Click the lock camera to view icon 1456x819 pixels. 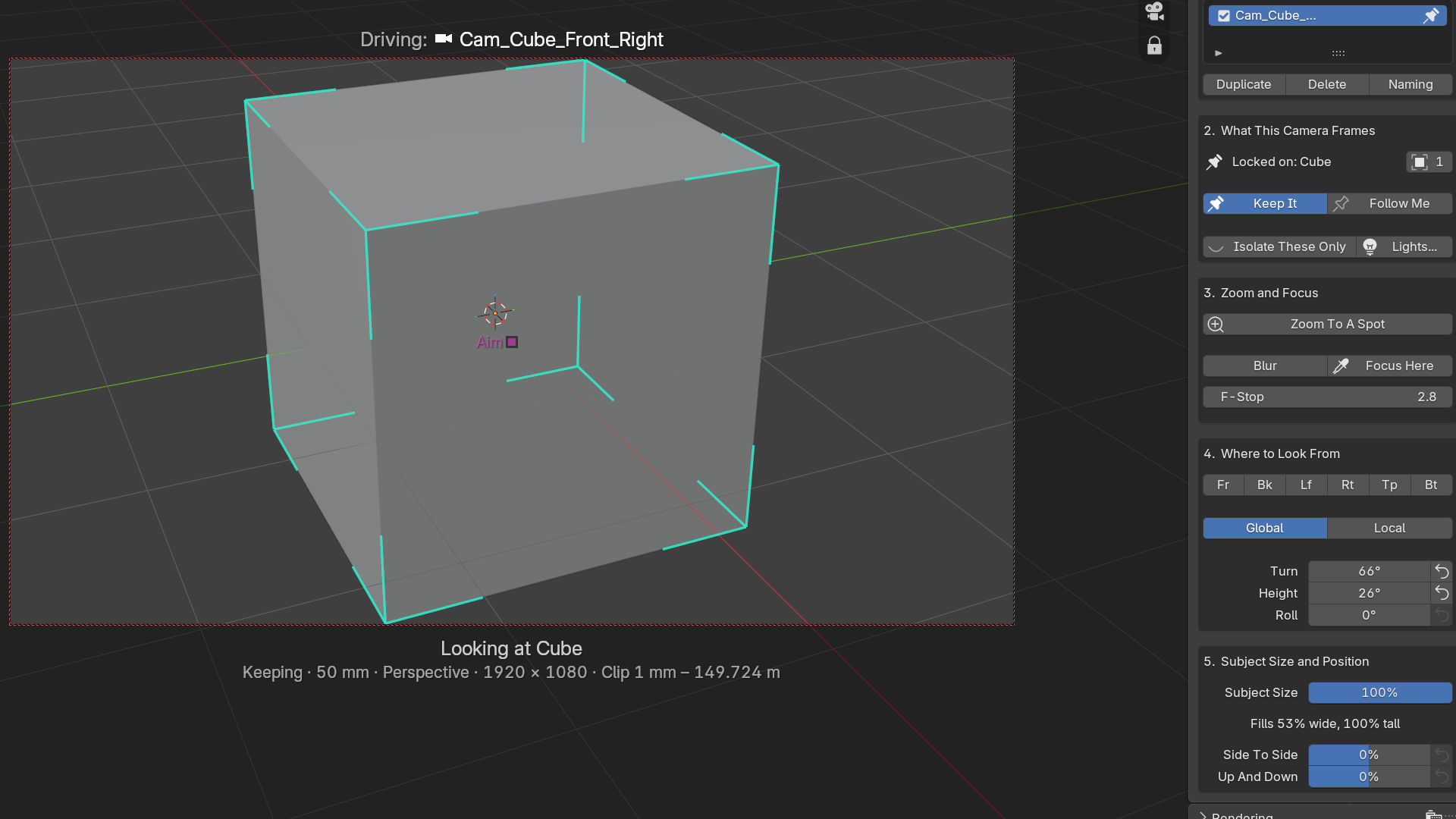[x=1154, y=45]
